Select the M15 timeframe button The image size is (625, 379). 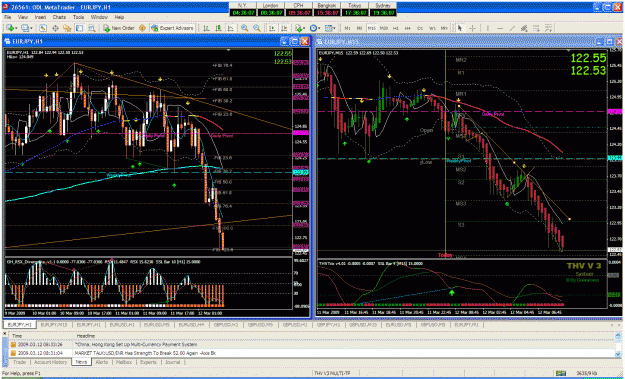372,28
